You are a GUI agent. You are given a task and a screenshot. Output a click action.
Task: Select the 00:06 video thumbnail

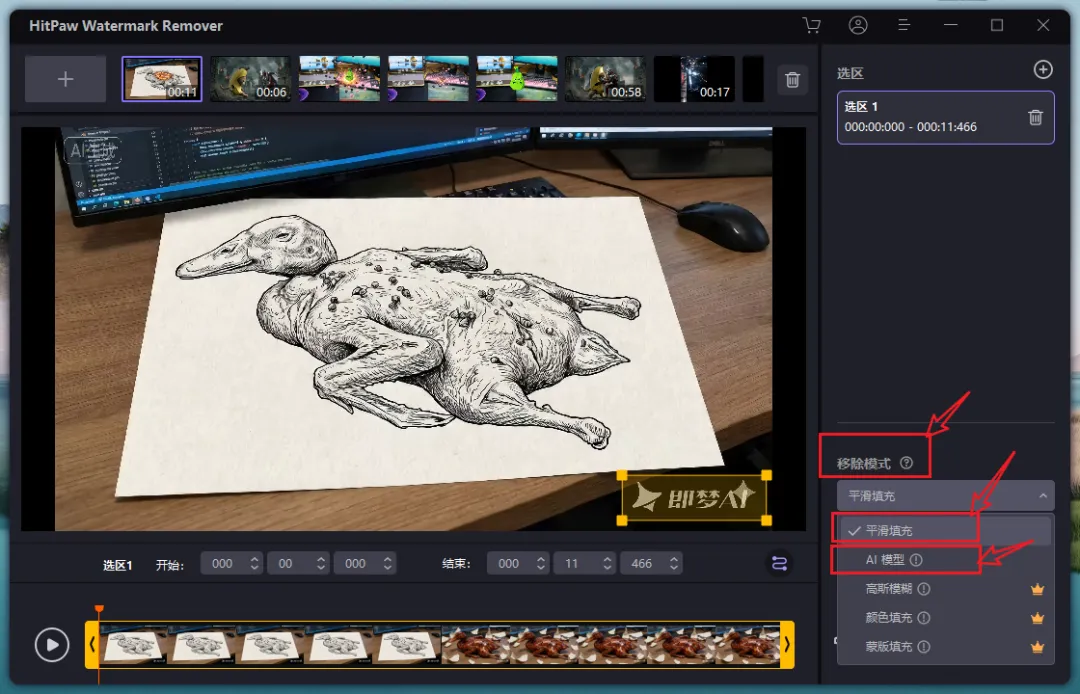(x=251, y=79)
